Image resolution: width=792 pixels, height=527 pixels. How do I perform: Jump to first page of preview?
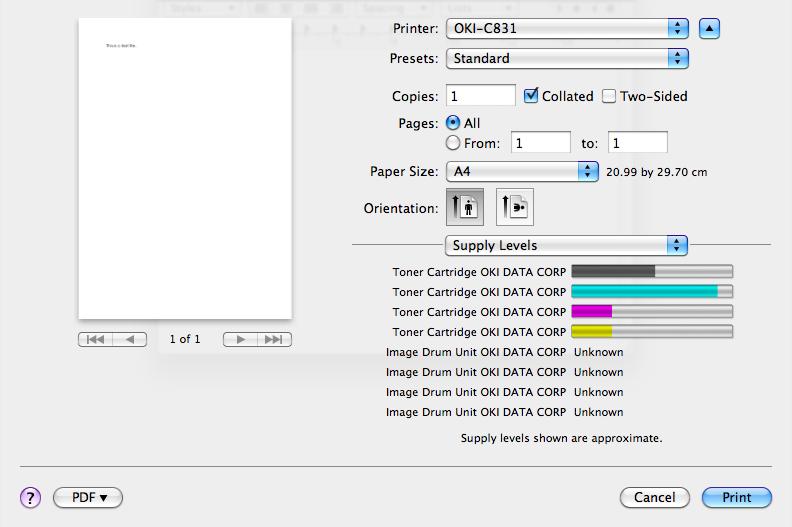coord(95,340)
